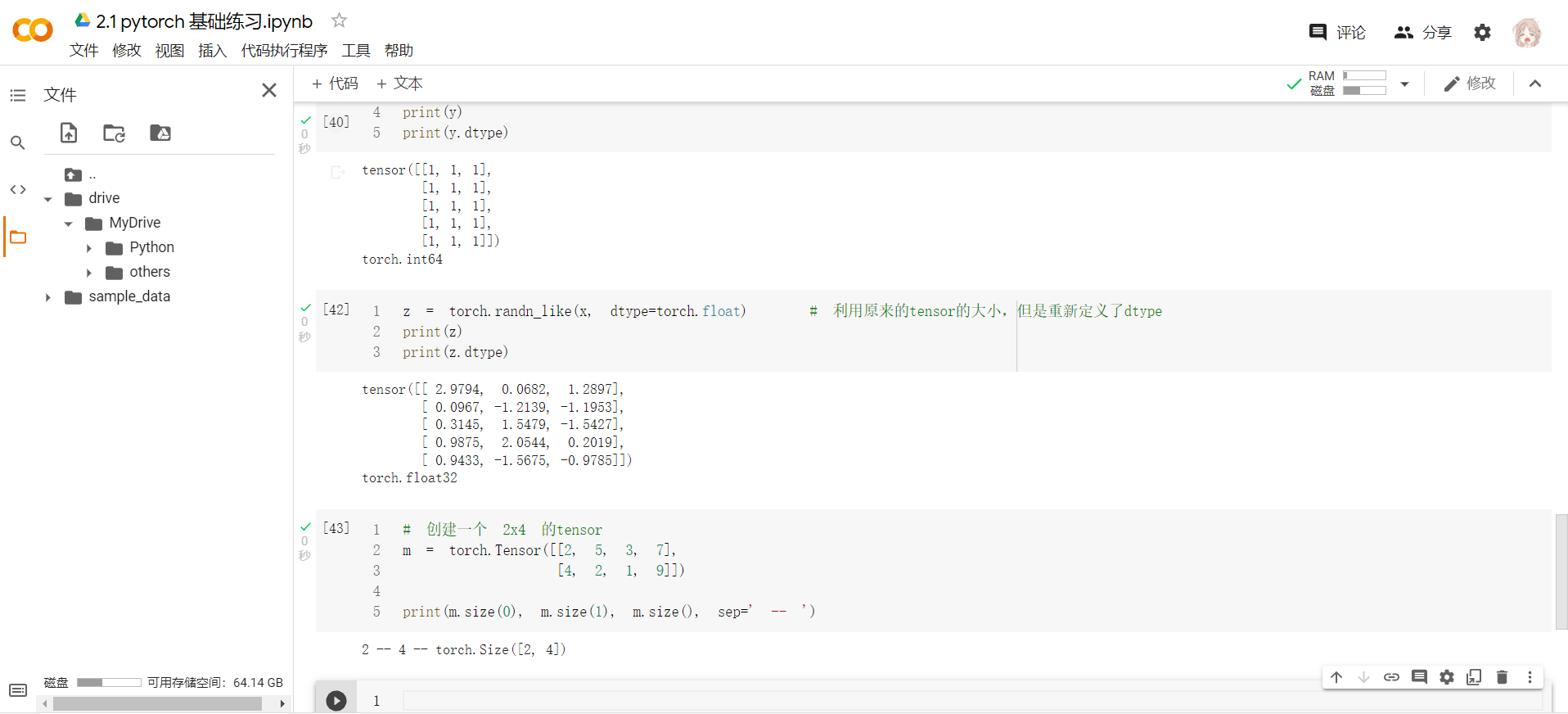Open the 帮助 menu
The image size is (1568, 714).
pyautogui.click(x=399, y=51)
